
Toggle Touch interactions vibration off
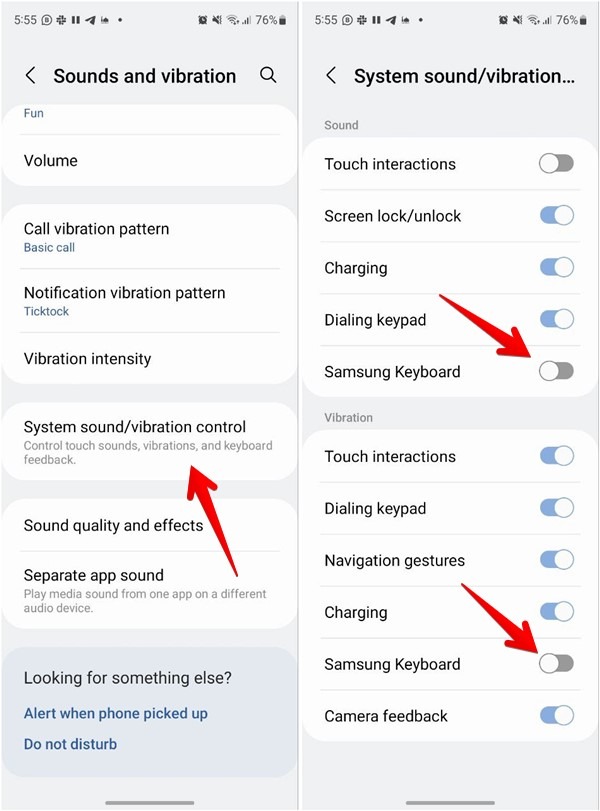556,457
